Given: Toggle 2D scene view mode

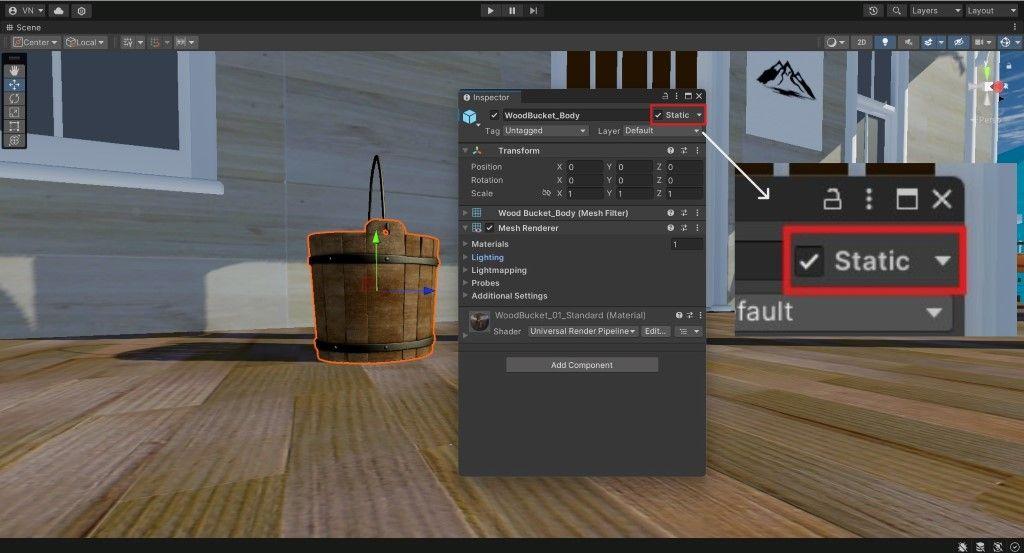Looking at the screenshot, I should (860, 42).
